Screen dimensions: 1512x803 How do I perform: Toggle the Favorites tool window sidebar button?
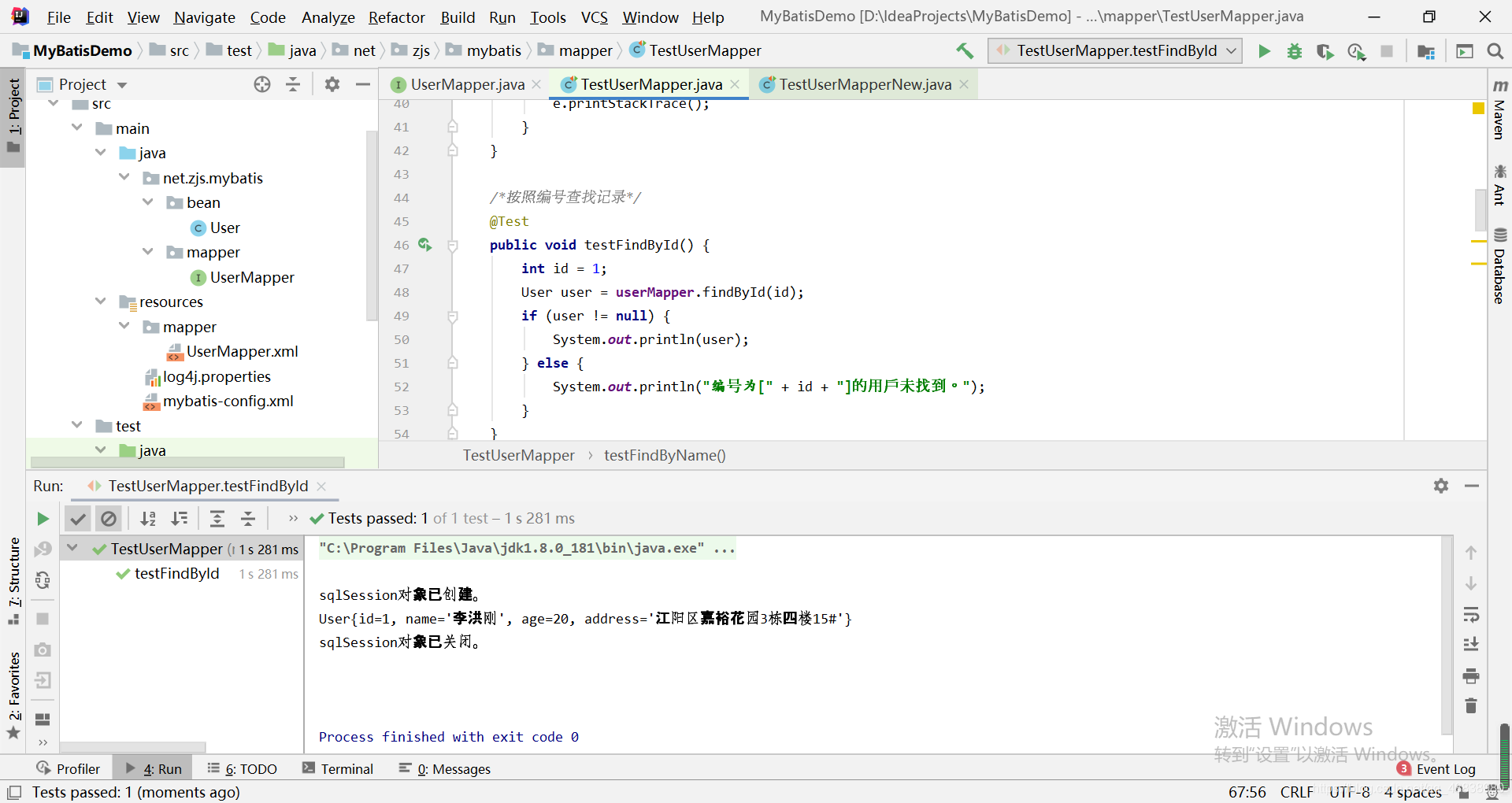13,695
